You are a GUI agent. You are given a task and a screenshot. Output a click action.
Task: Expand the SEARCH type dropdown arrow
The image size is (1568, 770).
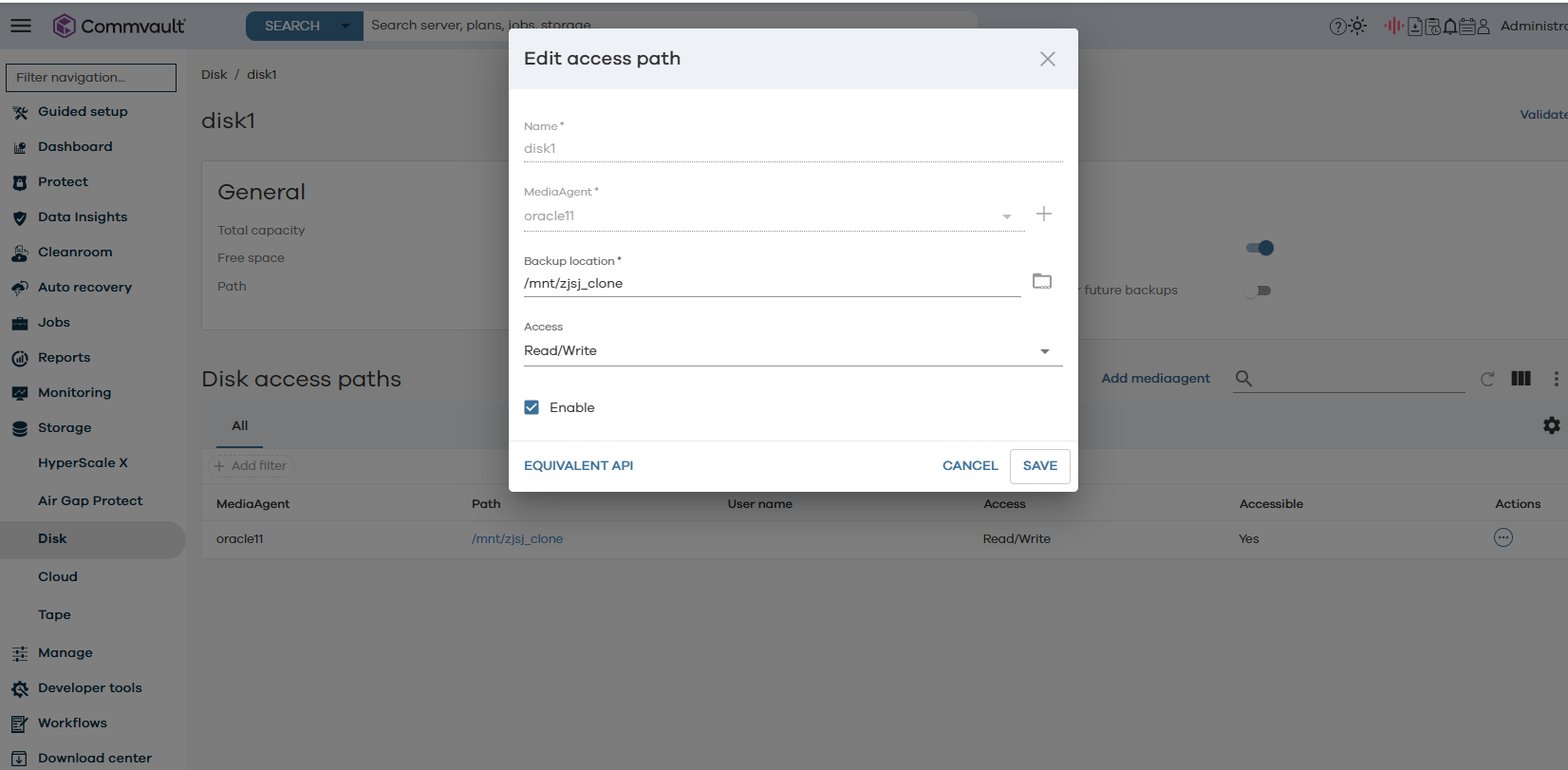click(x=345, y=26)
